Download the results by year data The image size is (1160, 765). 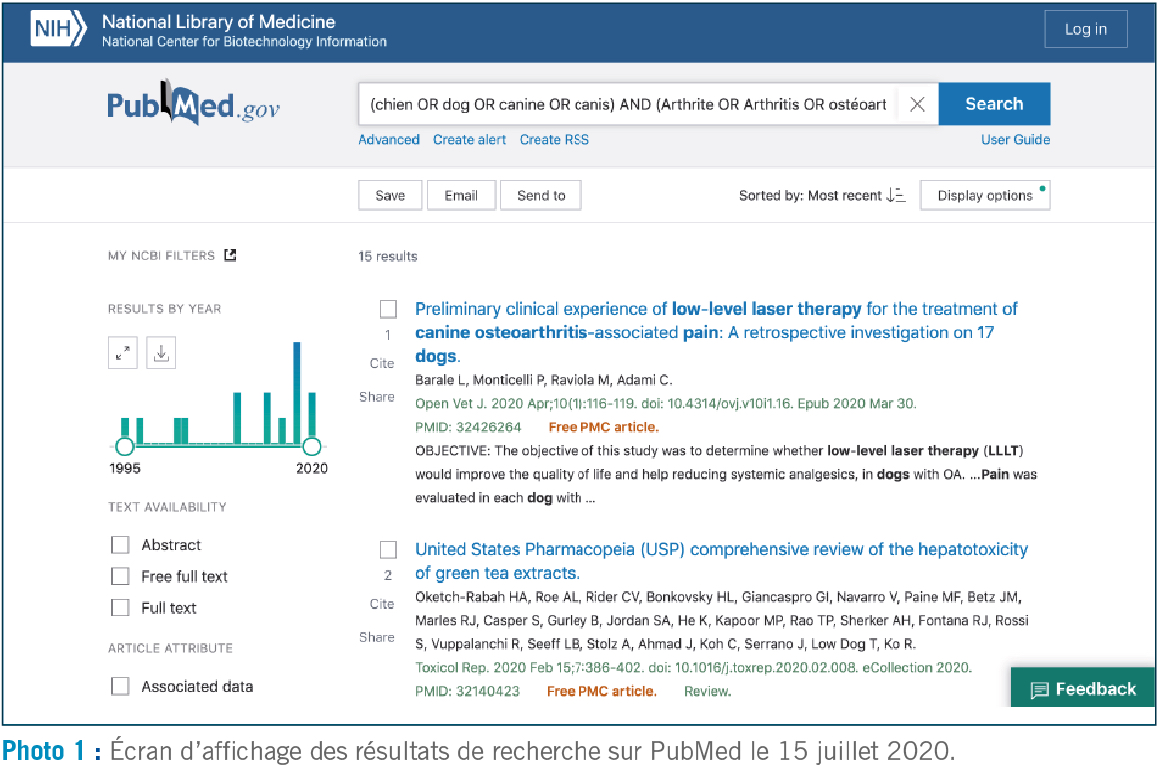(x=161, y=353)
